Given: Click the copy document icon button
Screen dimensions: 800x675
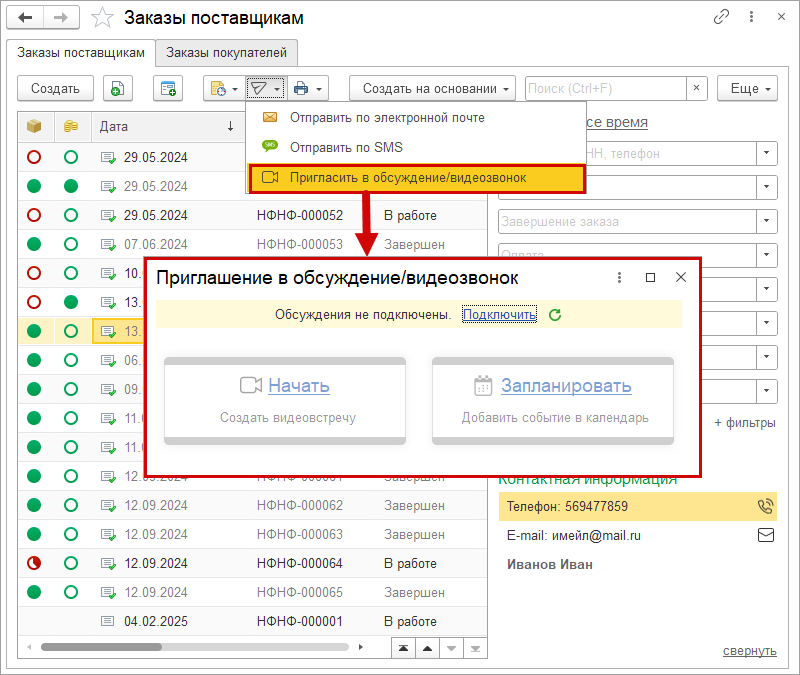Looking at the screenshot, I should [117, 88].
